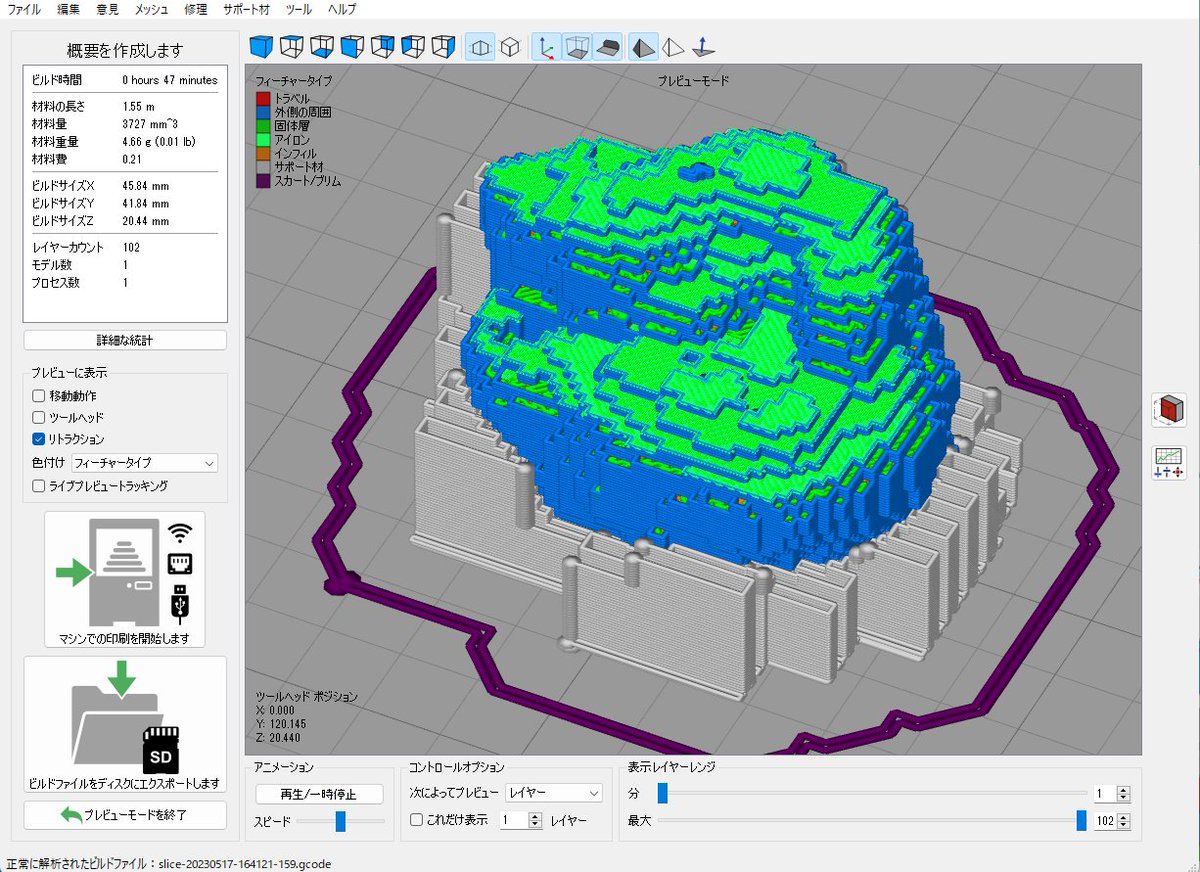The width and height of the screenshot is (1200, 872).
Task: Open ツール menu
Action: click(298, 10)
